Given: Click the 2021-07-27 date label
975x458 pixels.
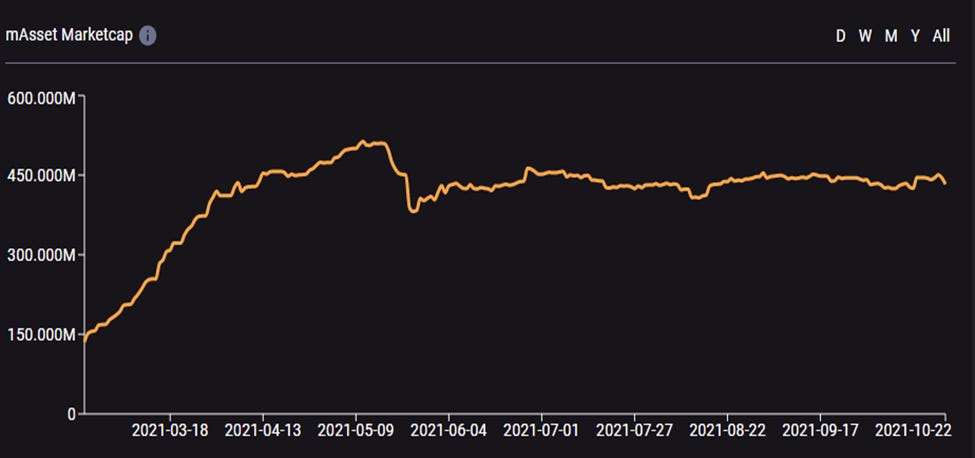Looking at the screenshot, I should (634, 430).
